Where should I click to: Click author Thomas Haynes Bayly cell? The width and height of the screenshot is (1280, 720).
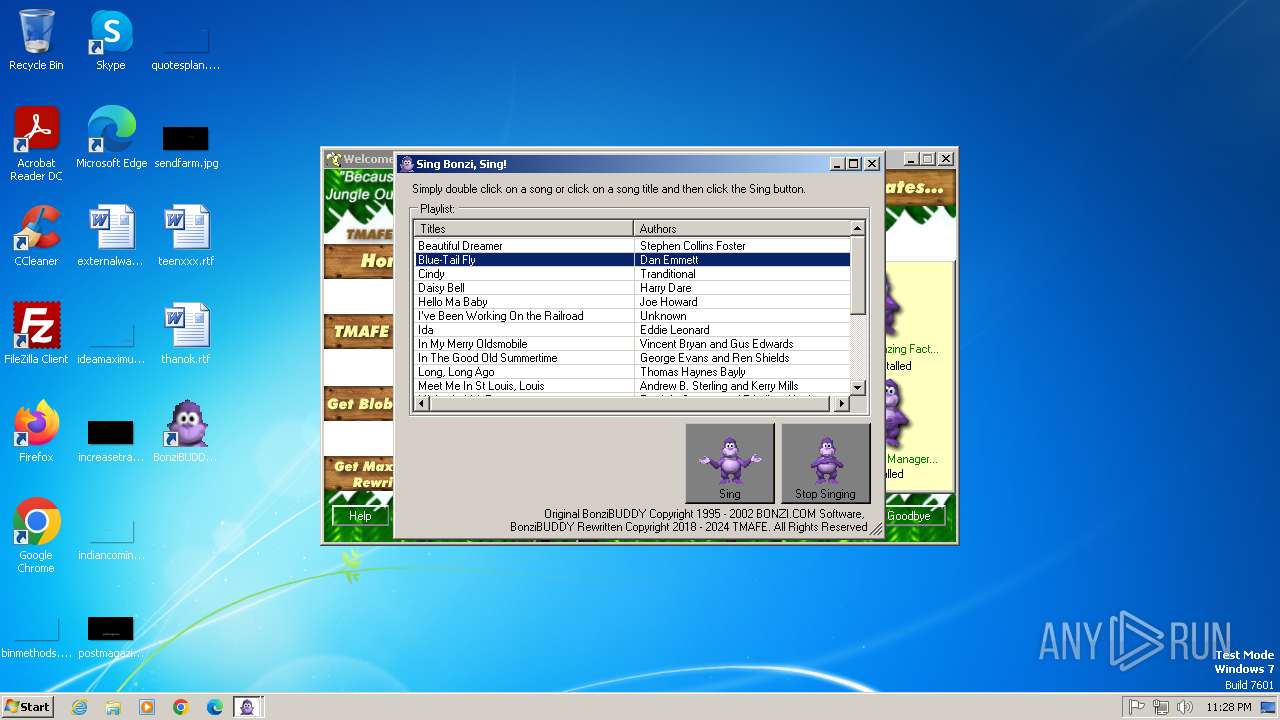pyautogui.click(x=693, y=371)
